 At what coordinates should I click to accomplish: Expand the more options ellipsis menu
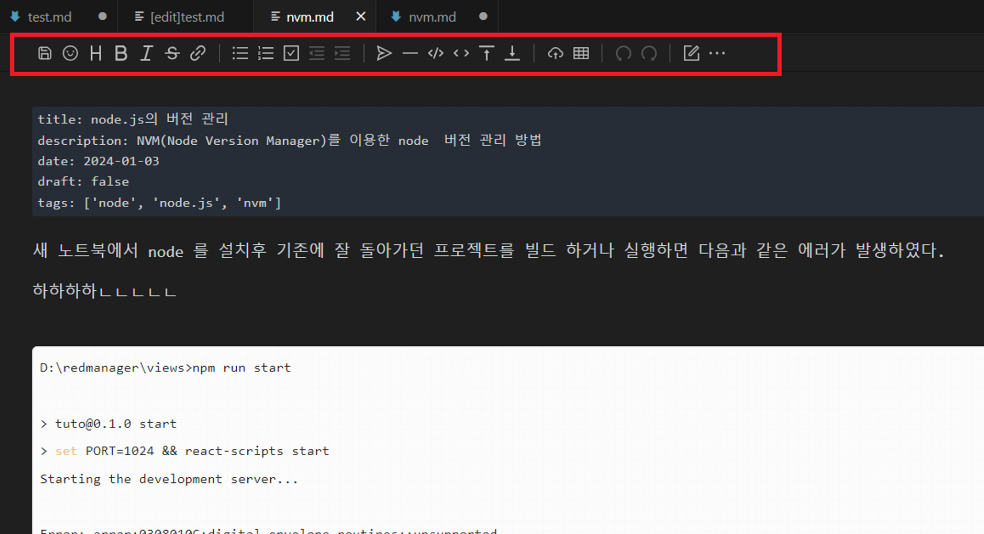717,54
